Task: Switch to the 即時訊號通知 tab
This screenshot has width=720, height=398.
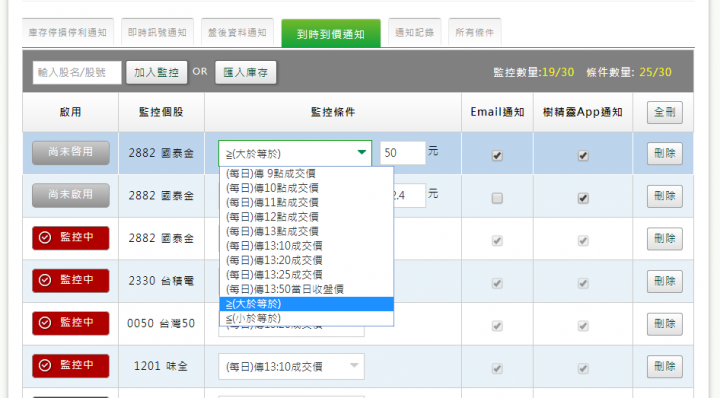Action: pyautogui.click(x=157, y=32)
